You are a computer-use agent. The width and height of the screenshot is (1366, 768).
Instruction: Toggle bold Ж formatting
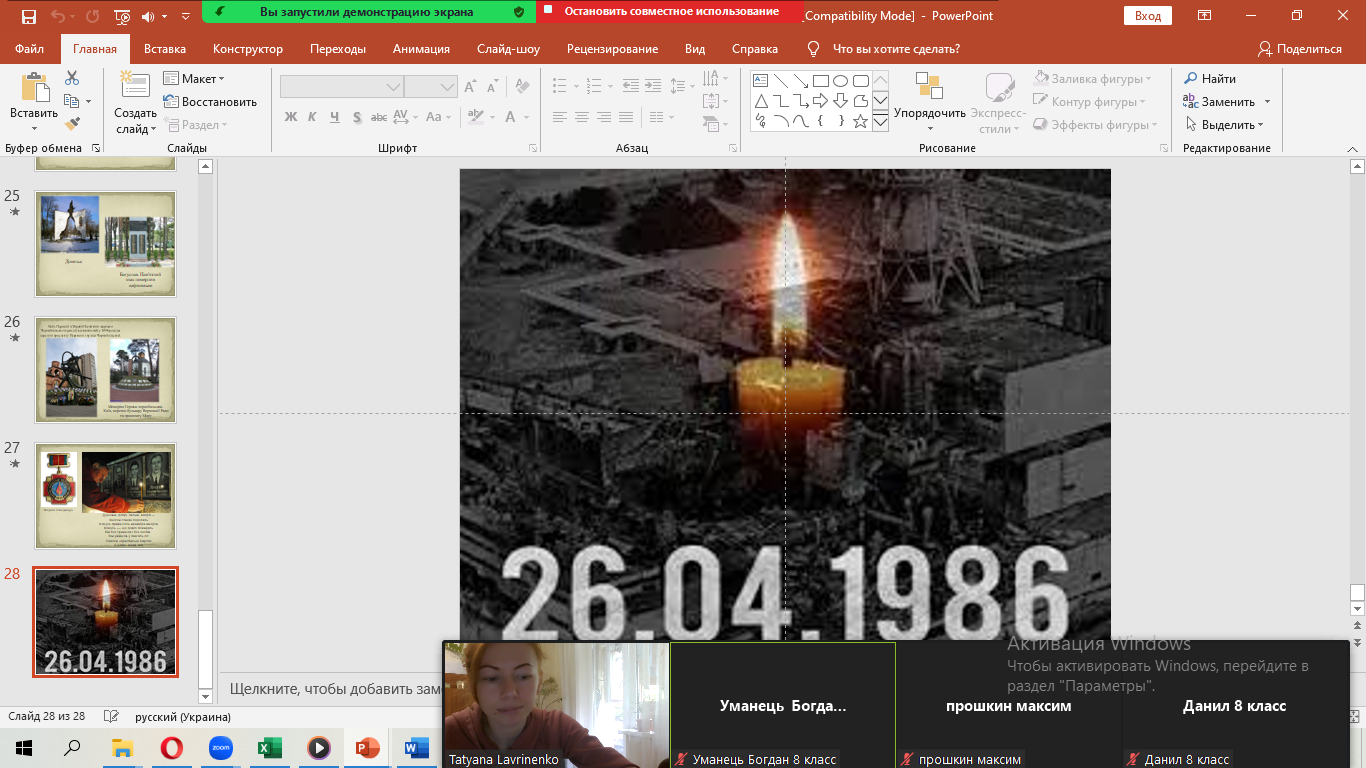coord(291,117)
